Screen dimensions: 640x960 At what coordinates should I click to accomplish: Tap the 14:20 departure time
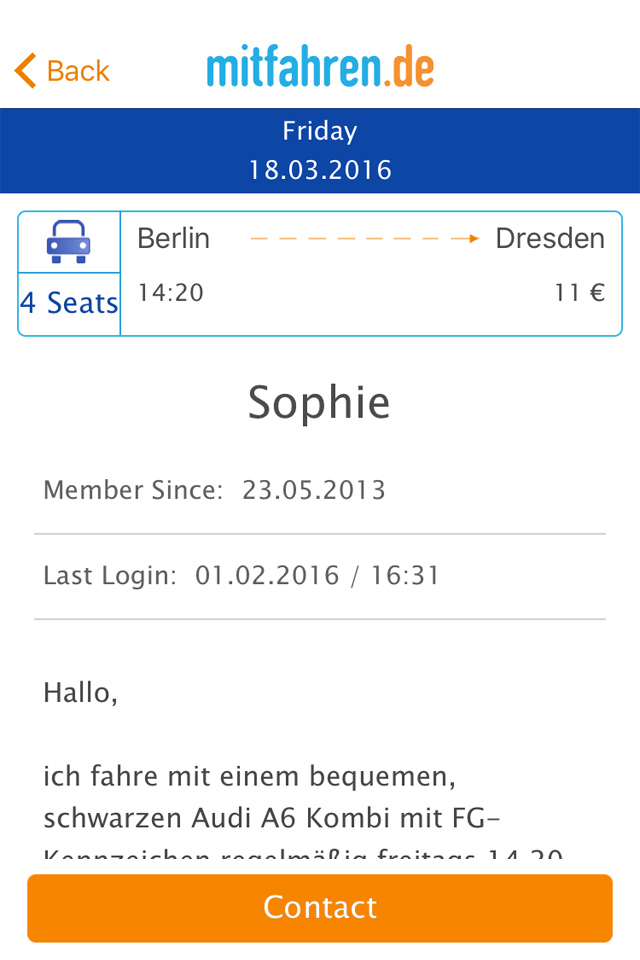click(171, 292)
